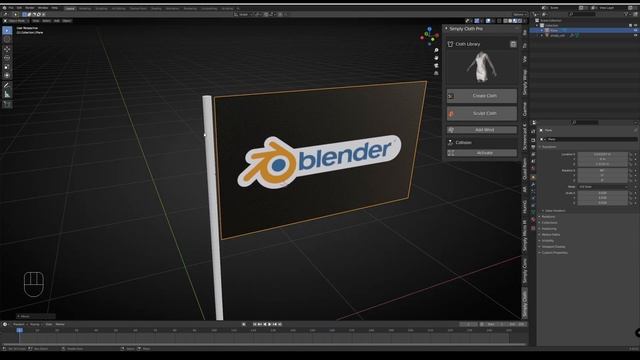Select the Select Box tool

point(7,31)
